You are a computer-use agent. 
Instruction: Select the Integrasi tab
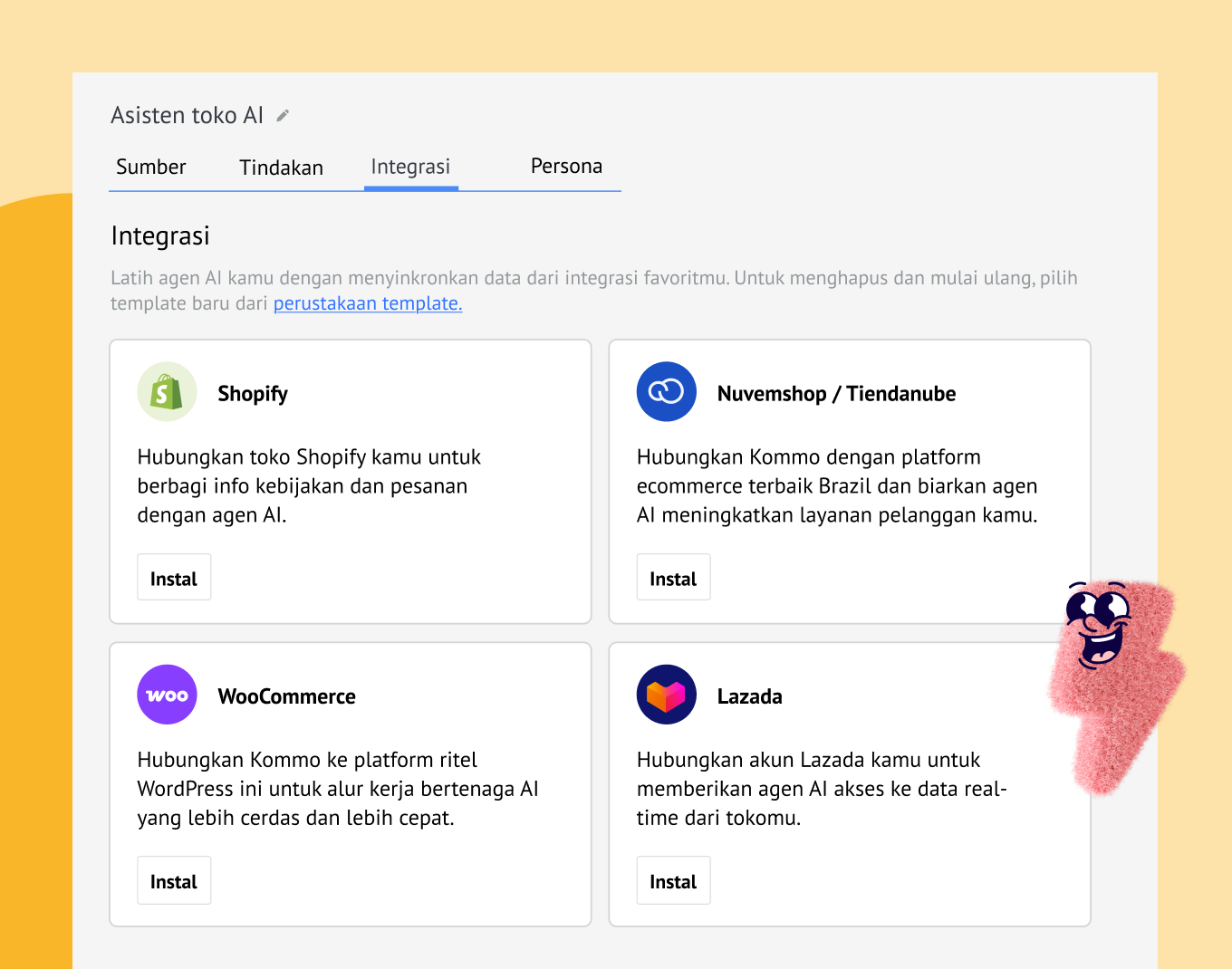click(410, 168)
